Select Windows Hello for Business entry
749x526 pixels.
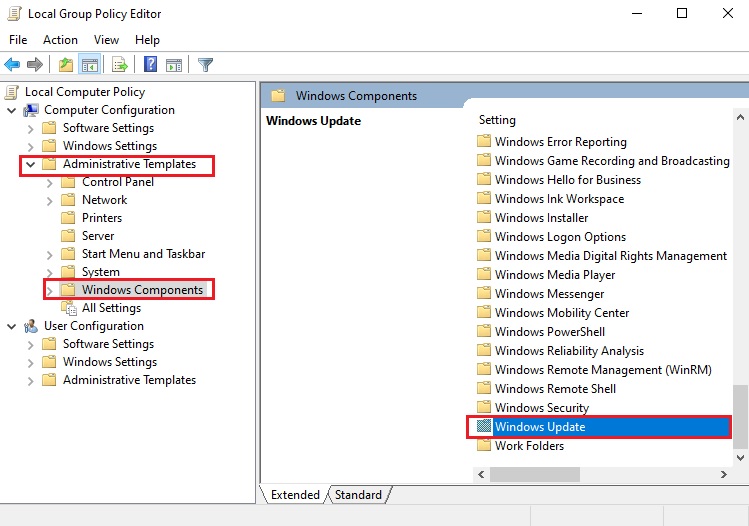(x=568, y=180)
